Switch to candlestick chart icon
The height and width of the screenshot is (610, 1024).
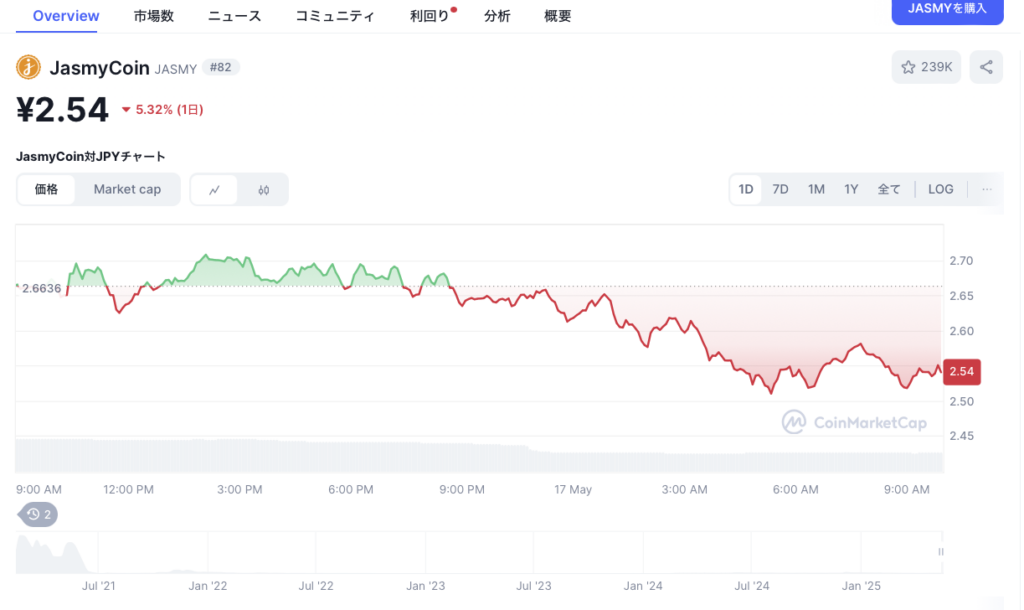(x=263, y=190)
